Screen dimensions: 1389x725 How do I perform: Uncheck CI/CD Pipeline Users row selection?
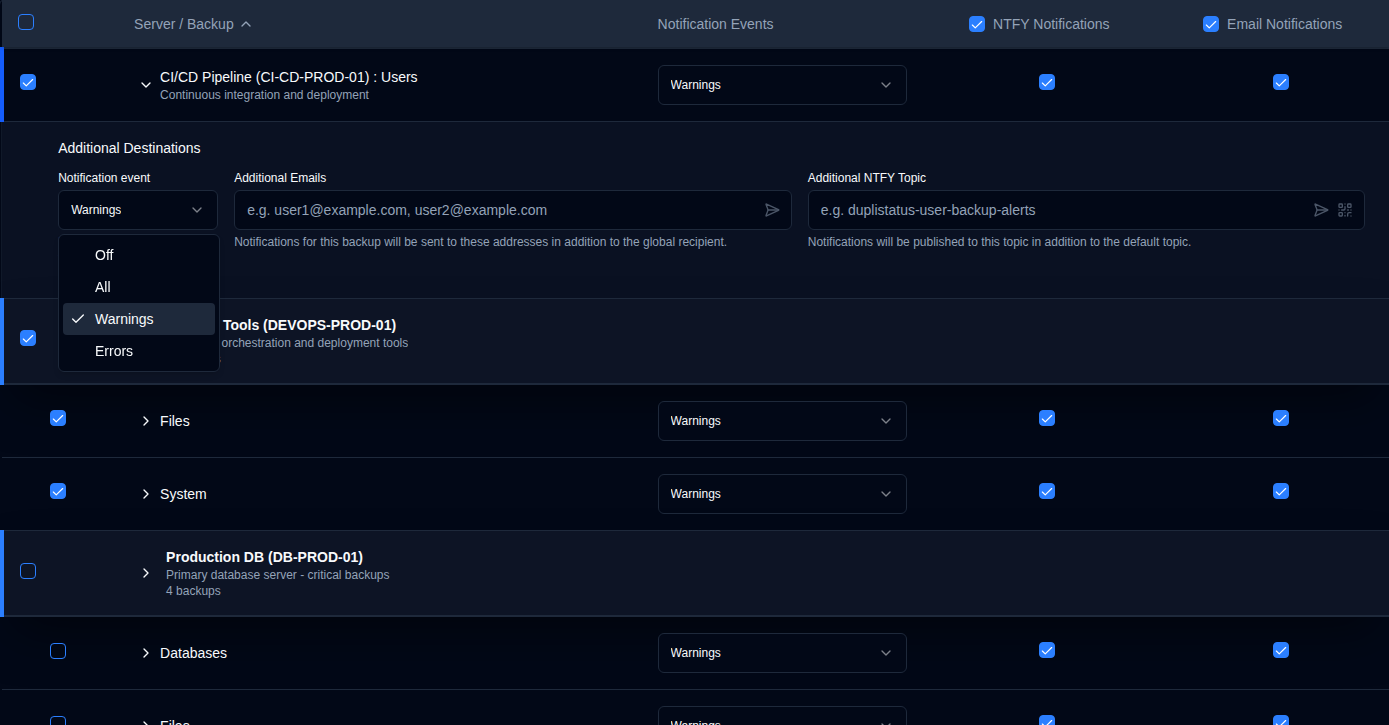[28, 82]
